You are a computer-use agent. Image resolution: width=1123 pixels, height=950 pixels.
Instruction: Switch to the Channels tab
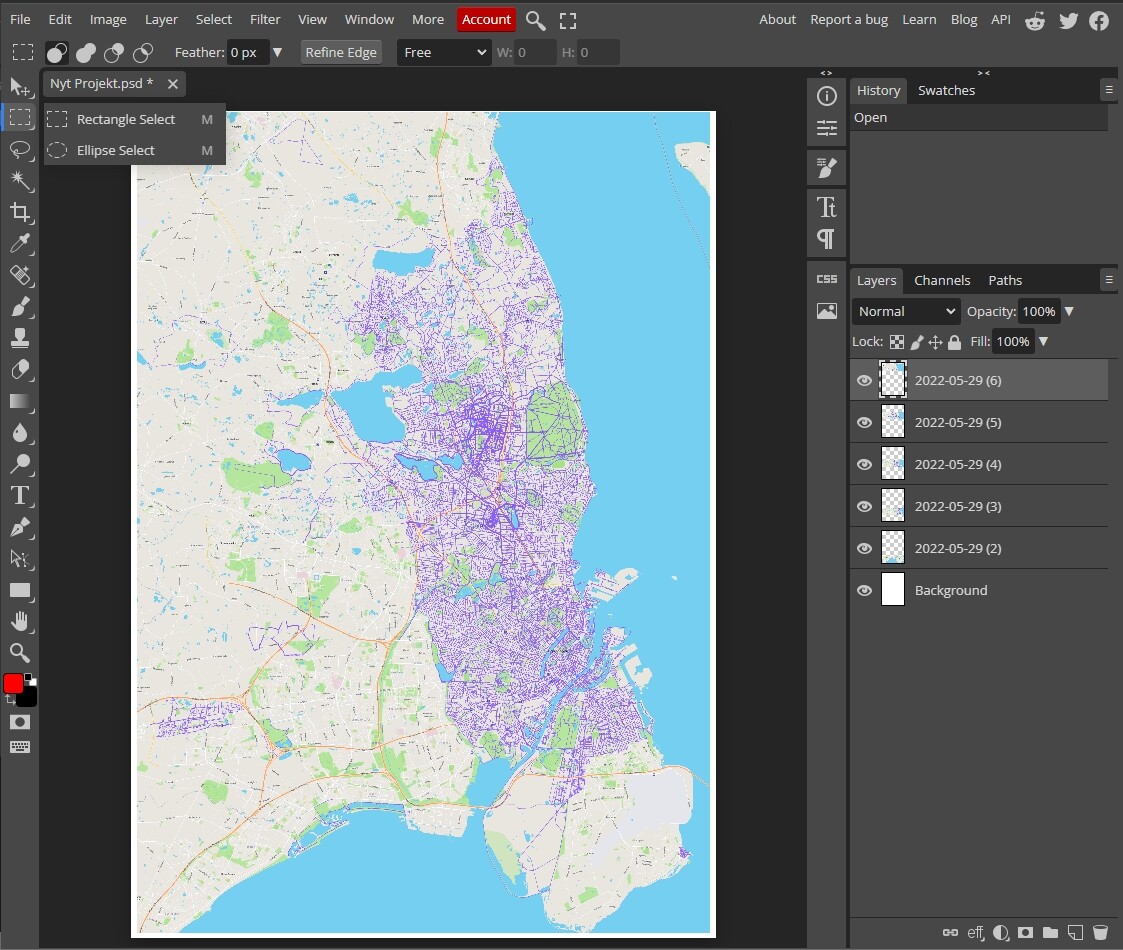point(942,280)
